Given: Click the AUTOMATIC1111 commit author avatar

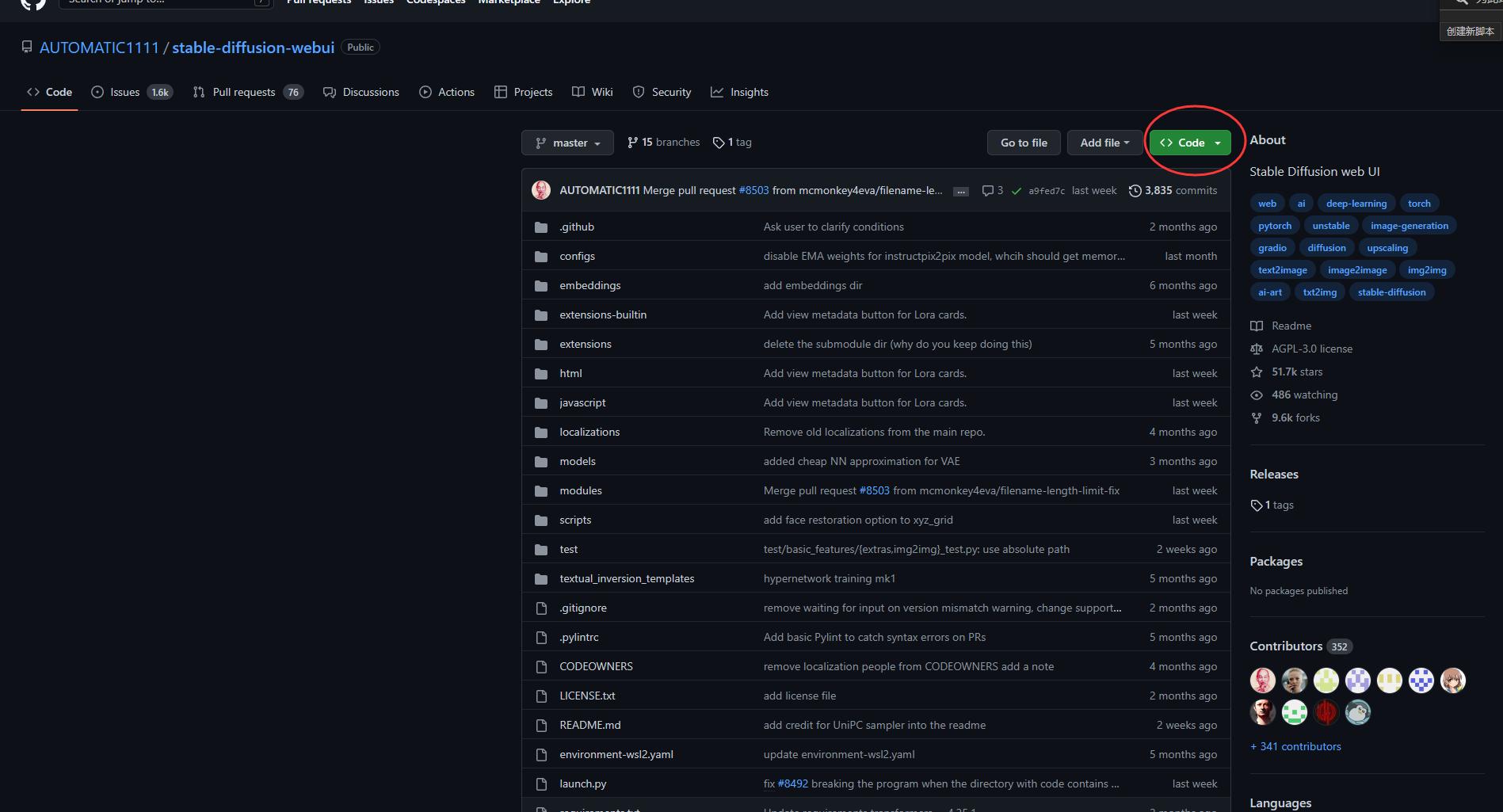Looking at the screenshot, I should pos(541,191).
